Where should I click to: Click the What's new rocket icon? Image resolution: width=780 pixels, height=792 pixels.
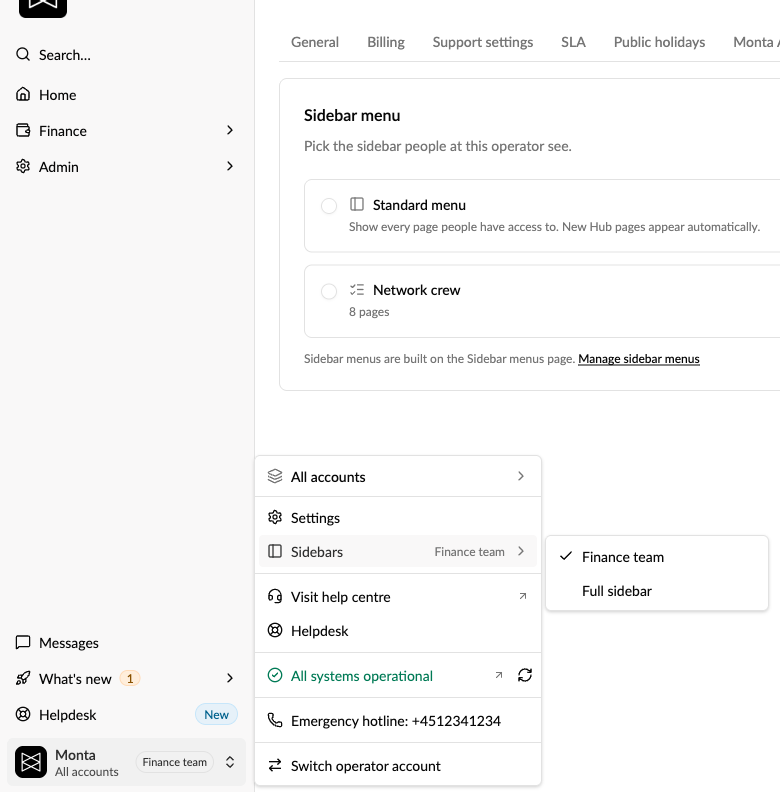click(x=23, y=678)
